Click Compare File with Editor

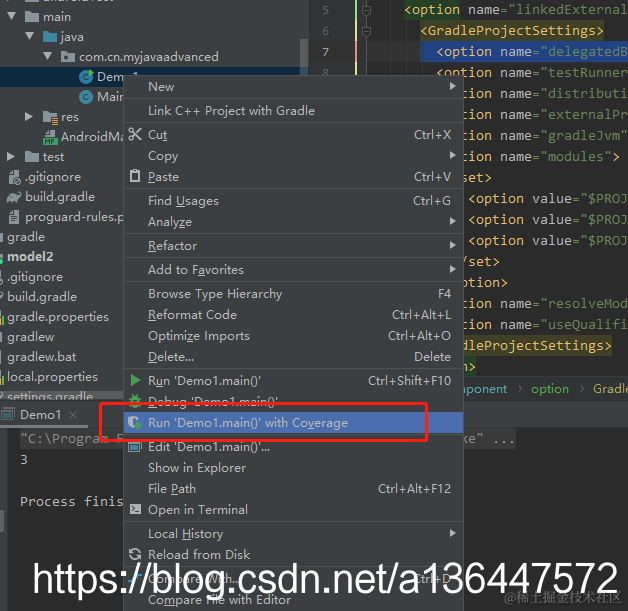click(293, 600)
